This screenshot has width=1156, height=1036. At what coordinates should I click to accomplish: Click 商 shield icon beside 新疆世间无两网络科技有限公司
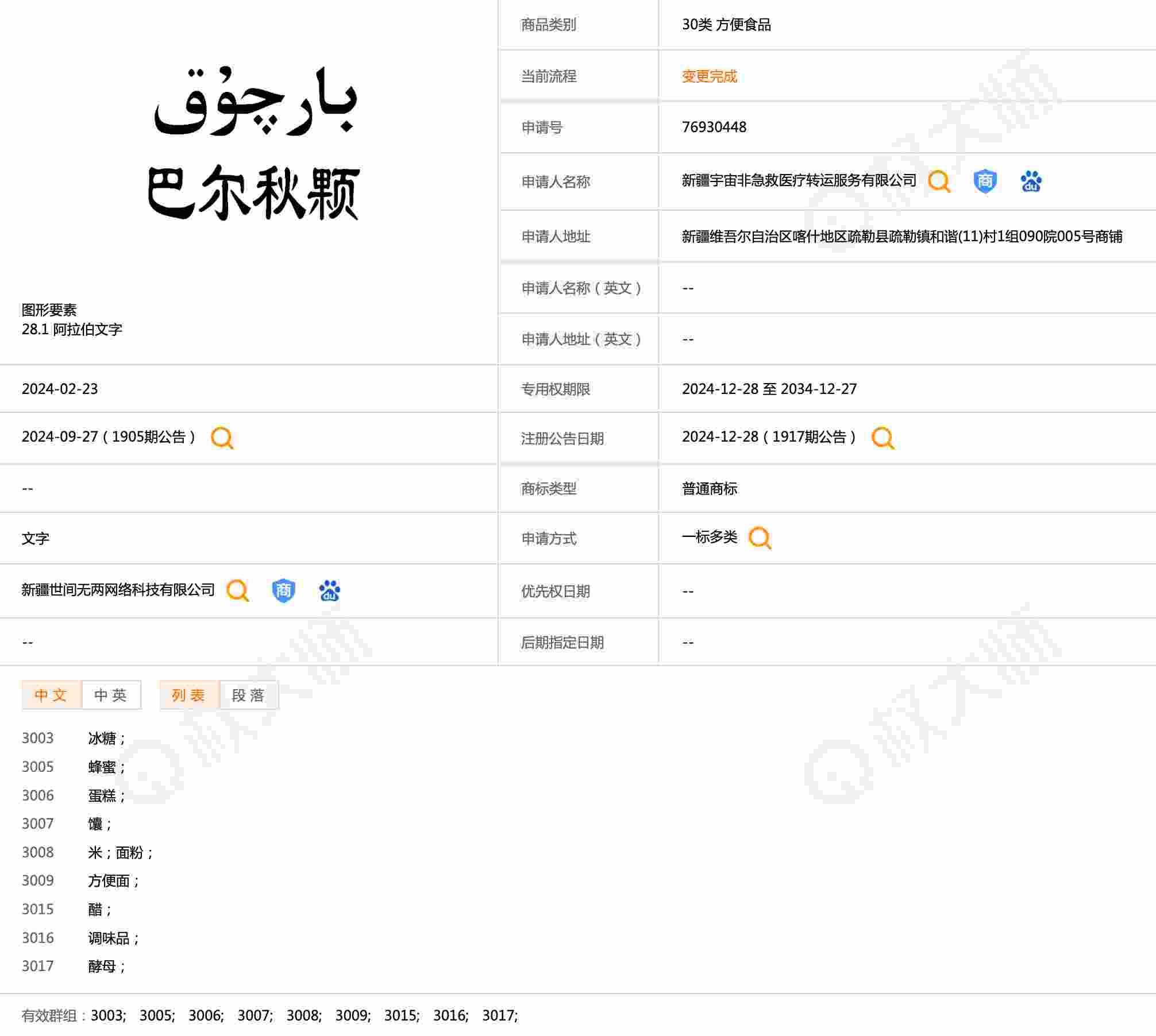pyautogui.click(x=283, y=590)
